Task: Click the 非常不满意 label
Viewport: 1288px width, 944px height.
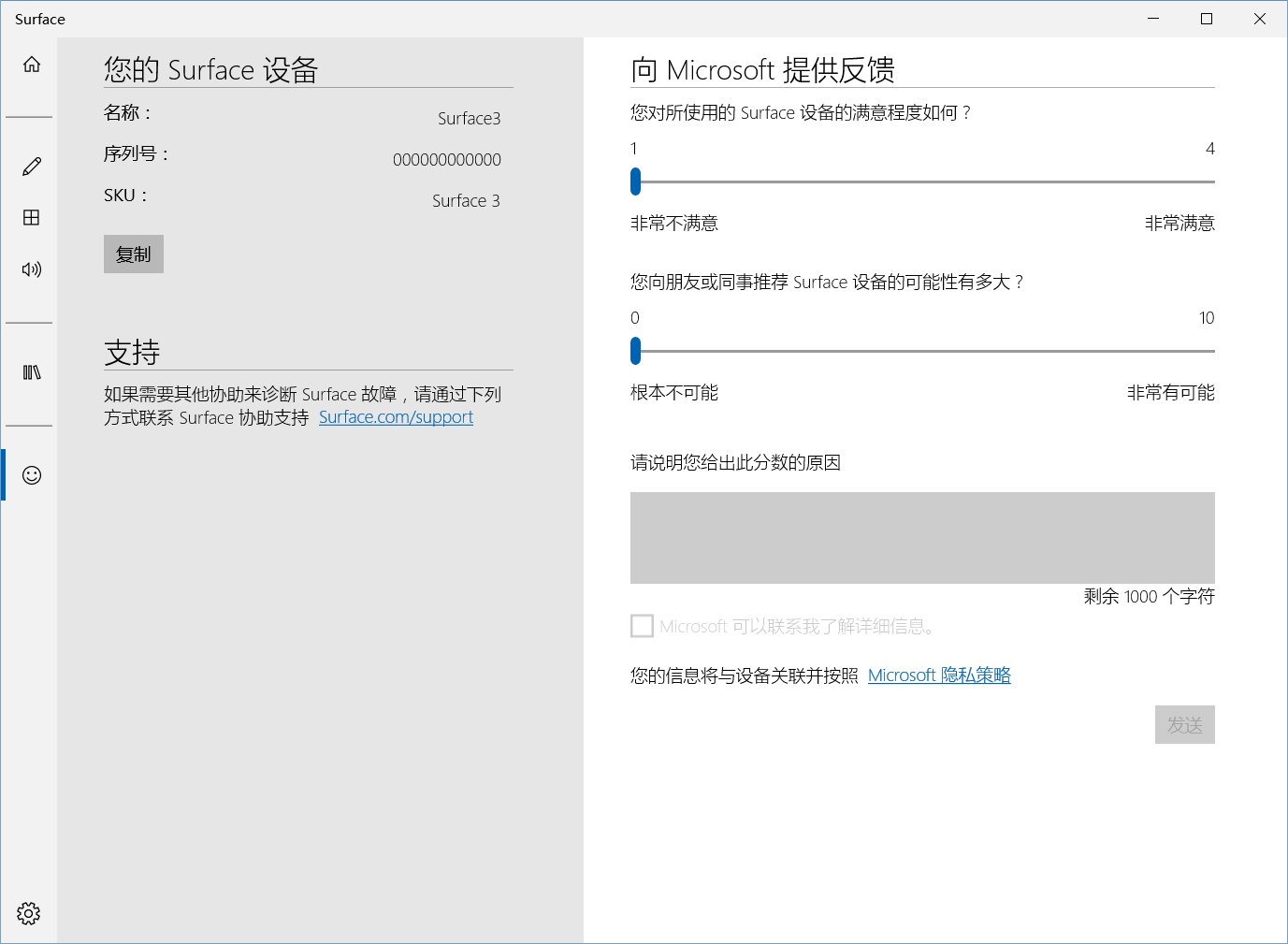Action: pyautogui.click(x=674, y=224)
